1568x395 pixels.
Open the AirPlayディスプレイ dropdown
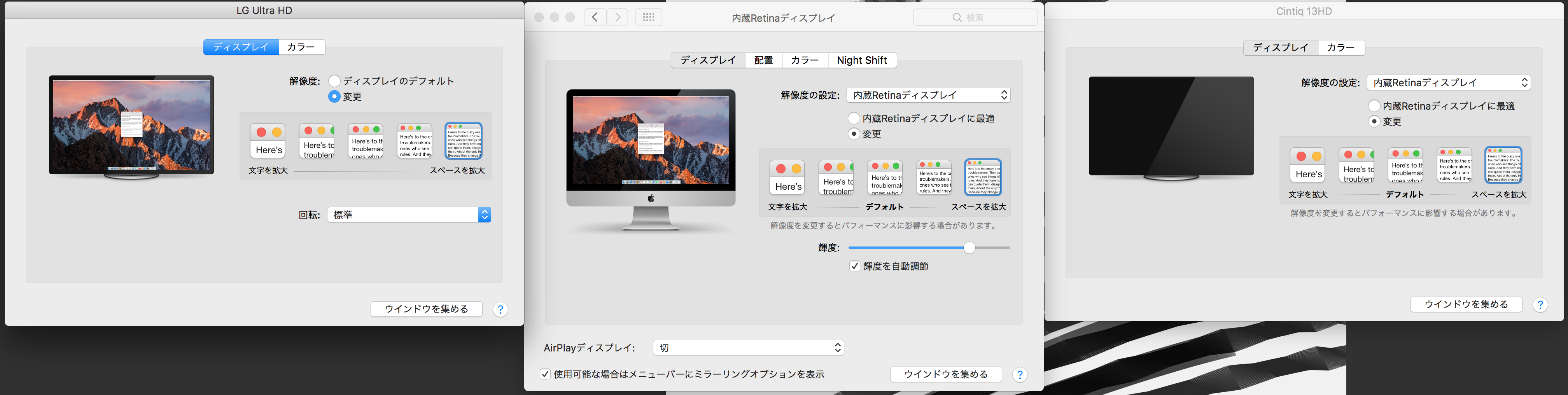[748, 348]
